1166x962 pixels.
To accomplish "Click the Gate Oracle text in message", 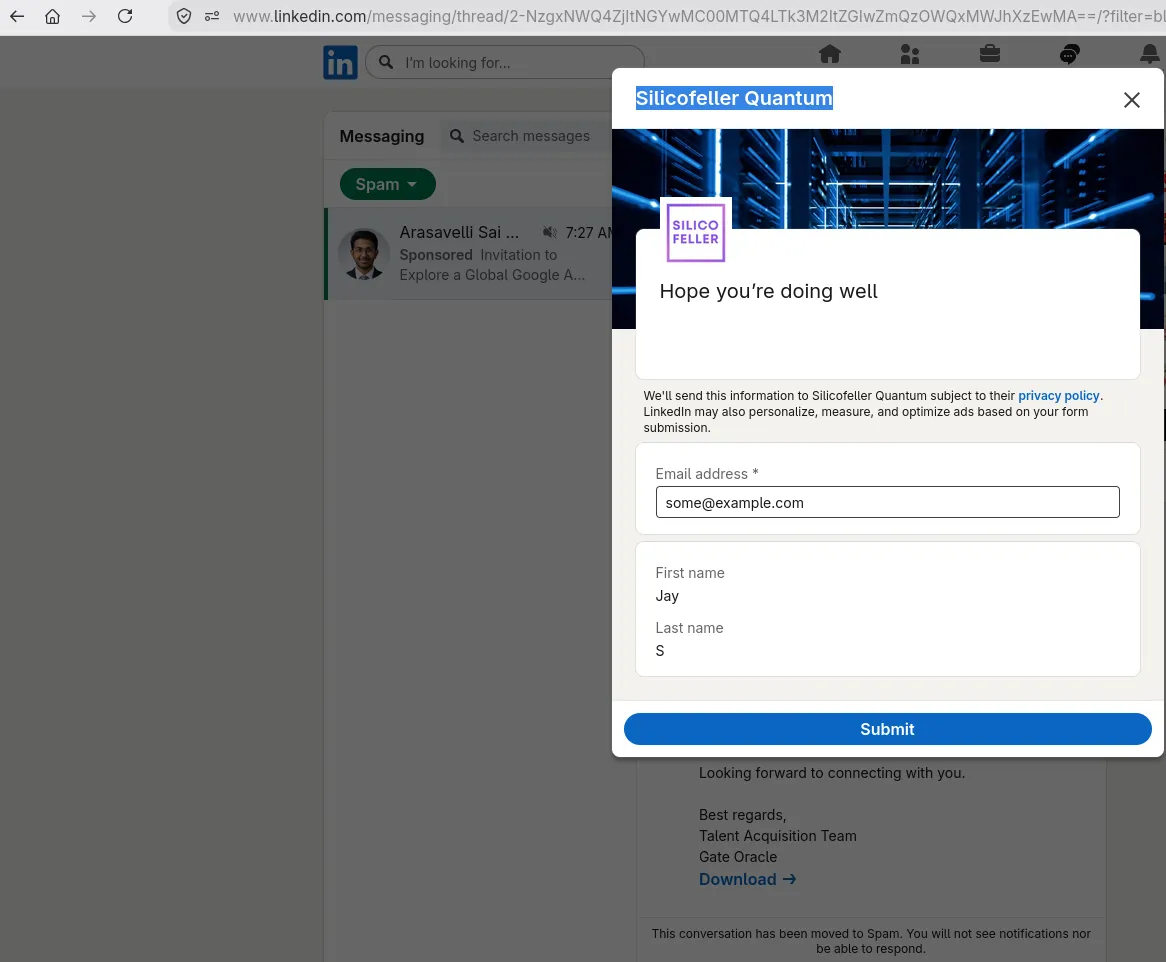I will click(x=738, y=856).
